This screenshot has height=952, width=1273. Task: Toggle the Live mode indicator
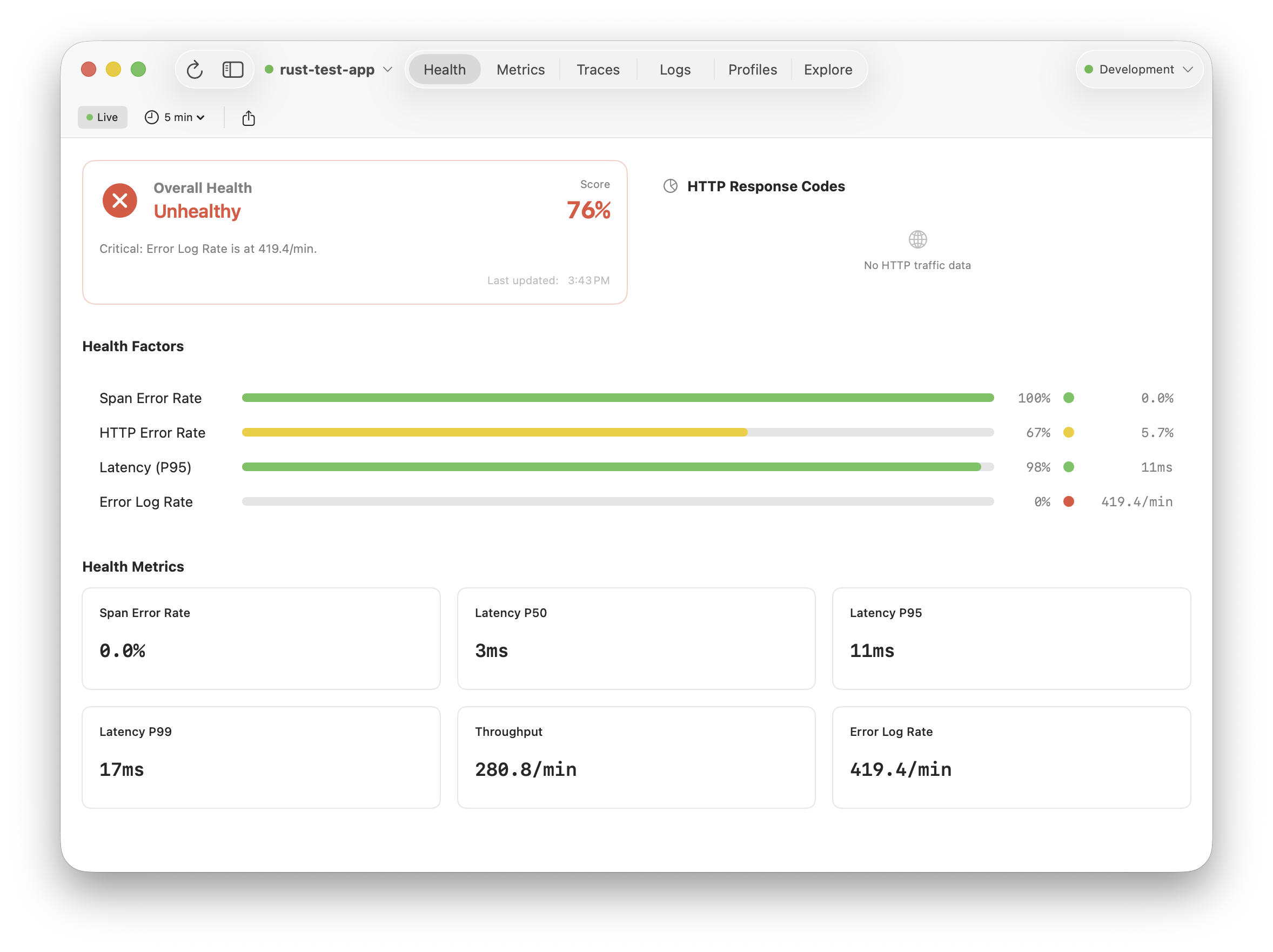coord(103,117)
